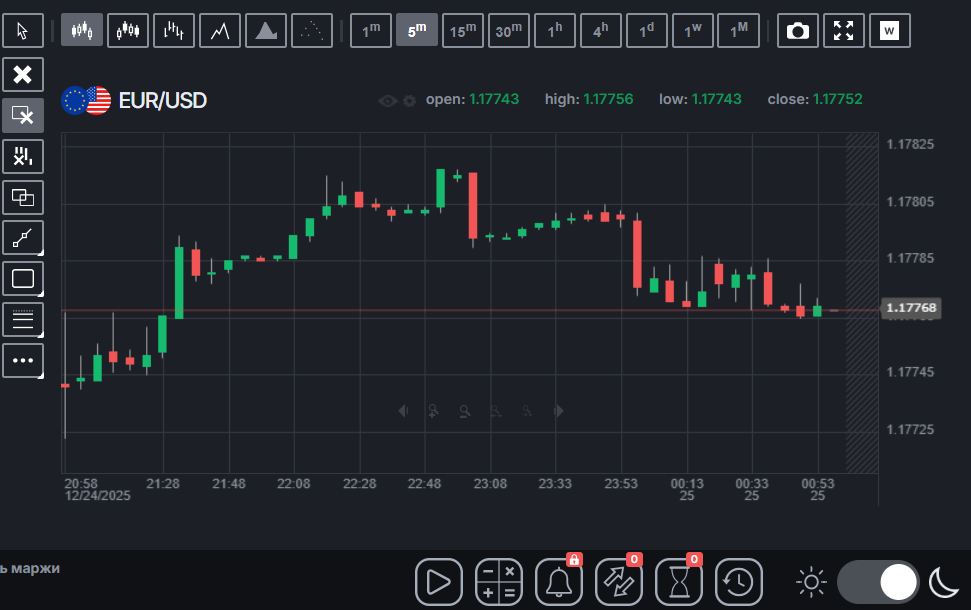Toggle the light/dark theme switch
971x610 pixels.
pos(878,582)
